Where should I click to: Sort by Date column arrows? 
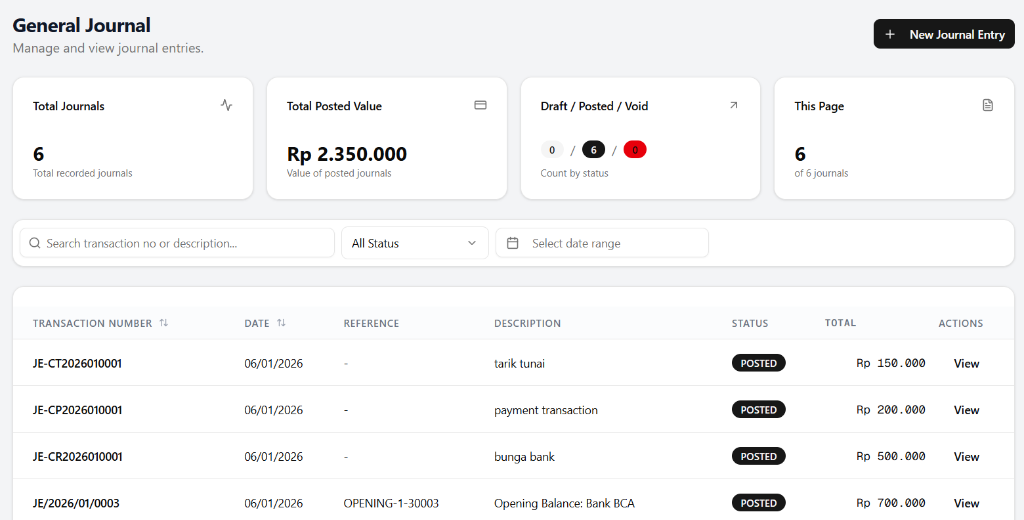[x=281, y=323]
